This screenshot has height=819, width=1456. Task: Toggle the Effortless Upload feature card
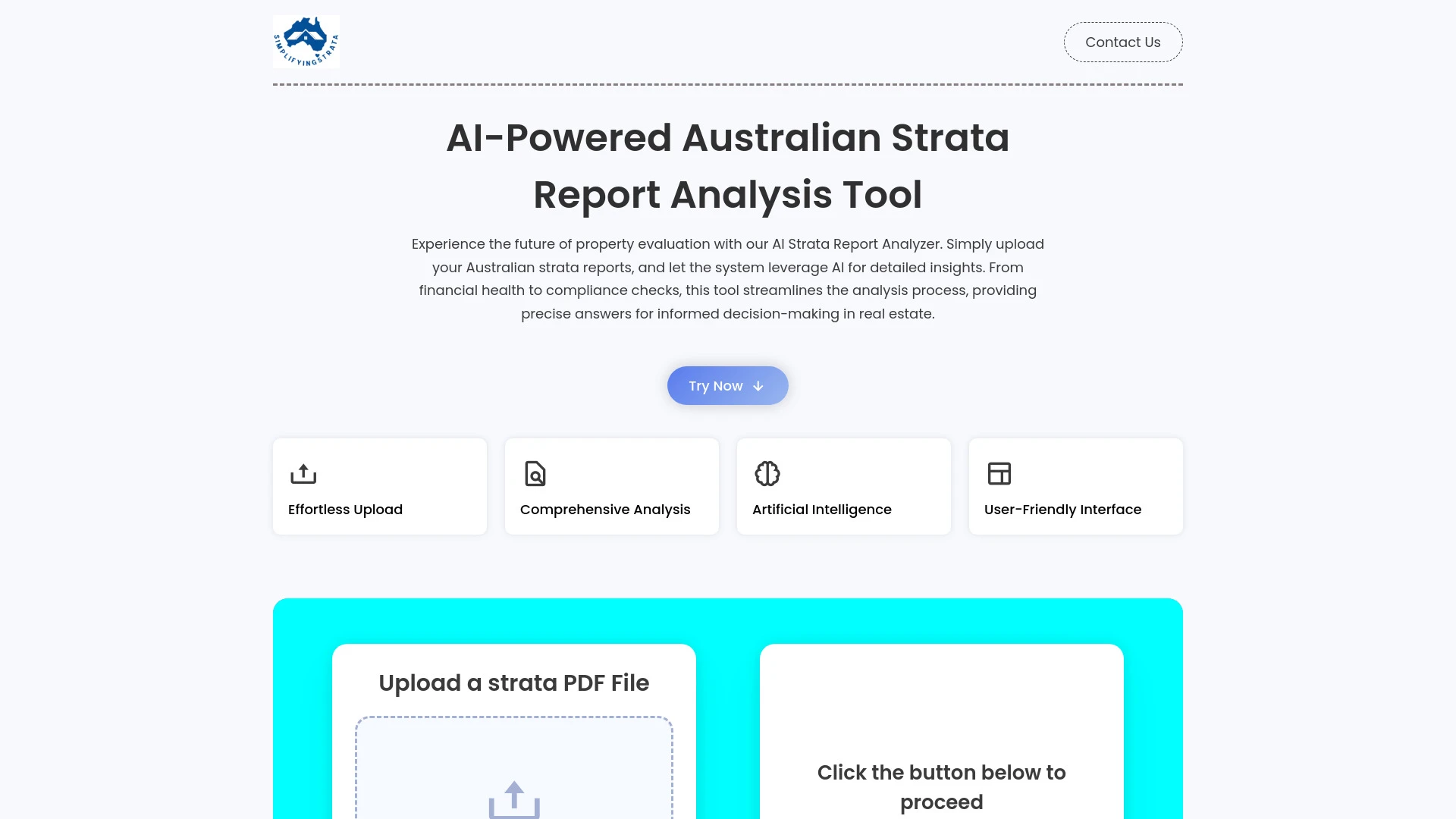pos(379,486)
